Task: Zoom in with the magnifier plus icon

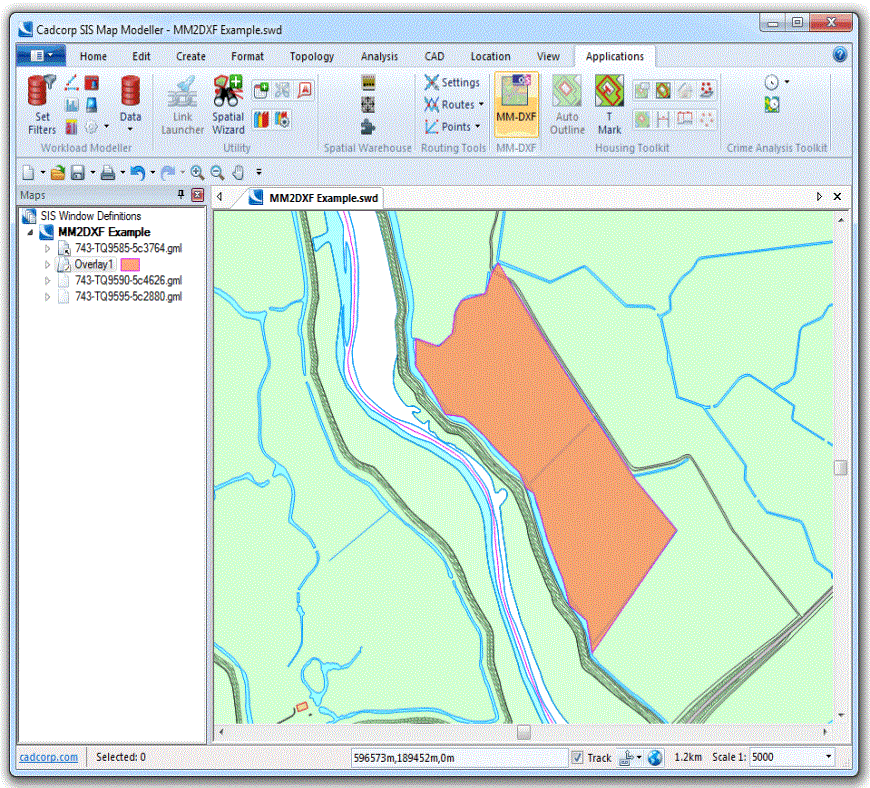Action: tap(197, 173)
